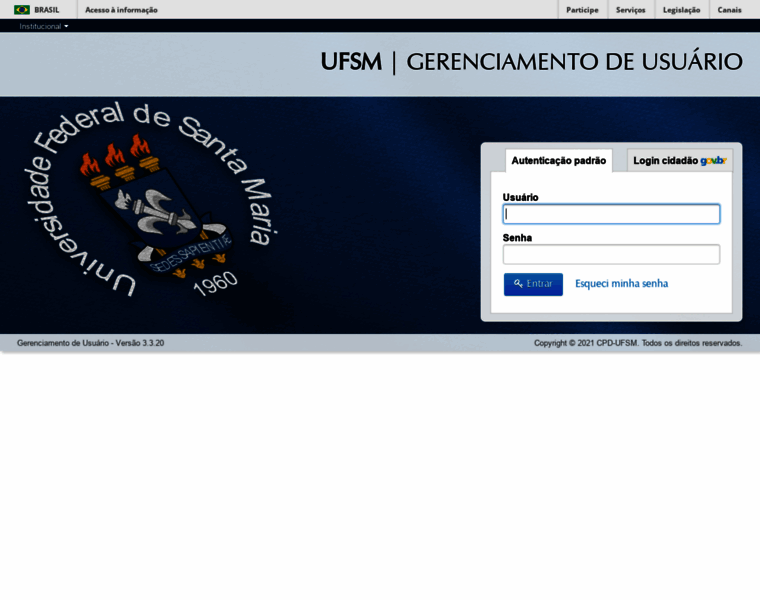Click the version text Versão 3.3.20
The width and height of the screenshot is (760, 600).
[140, 343]
